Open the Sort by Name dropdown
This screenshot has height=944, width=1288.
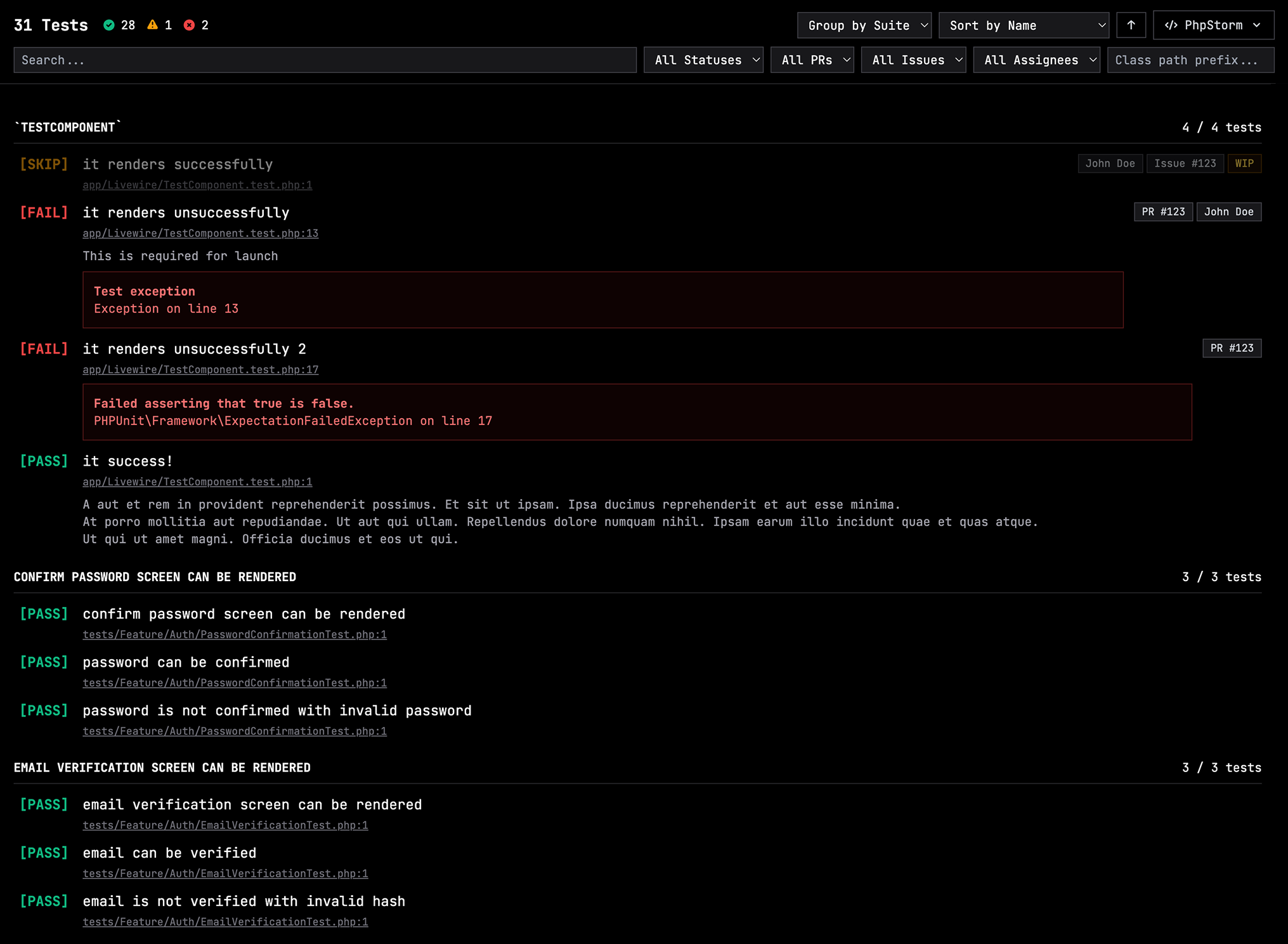[1024, 25]
